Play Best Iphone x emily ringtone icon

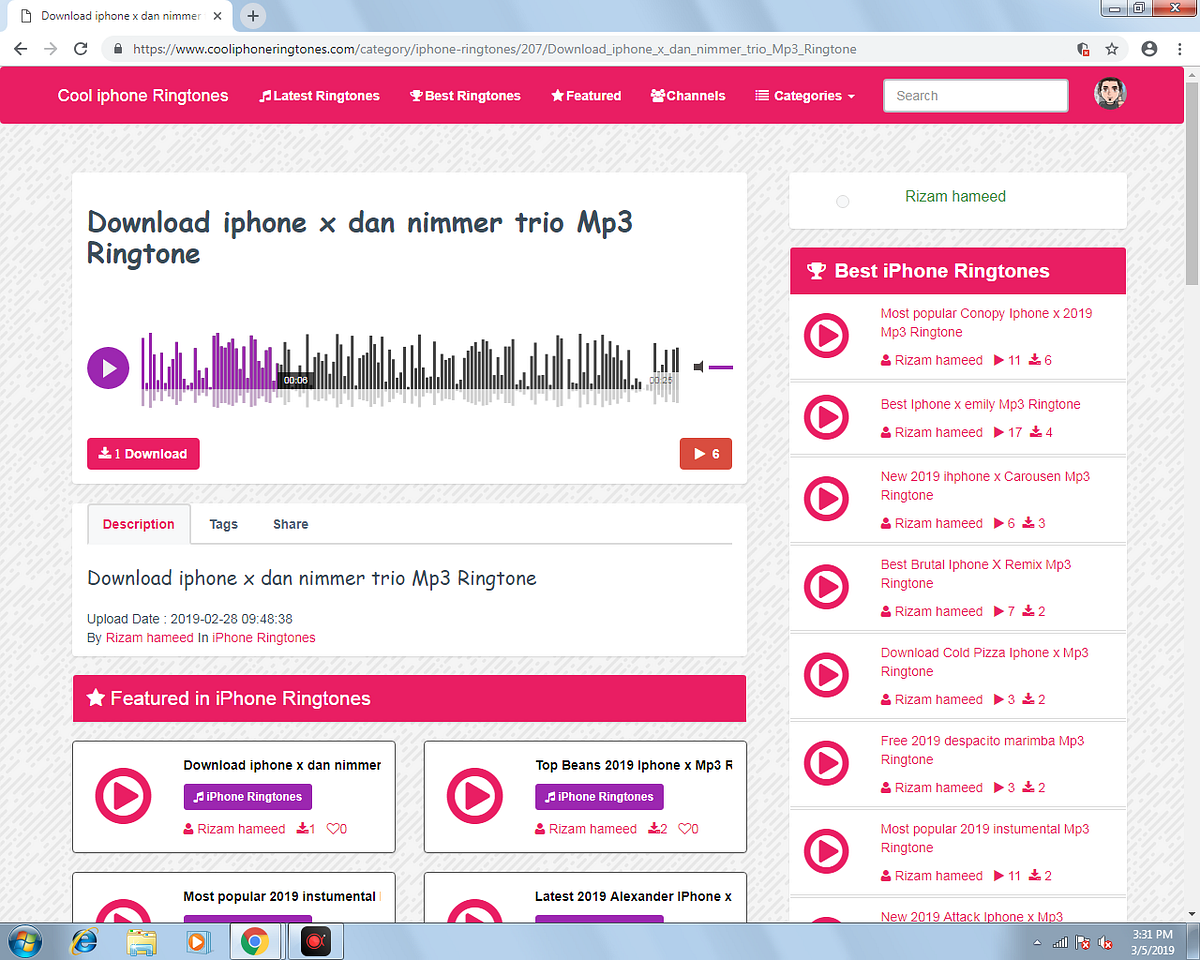click(826, 417)
